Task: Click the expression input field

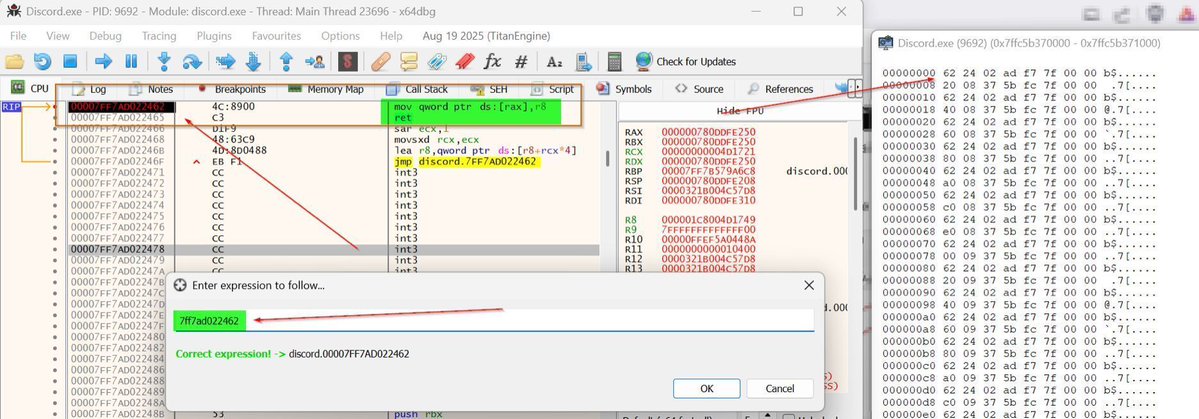Action: [493, 321]
